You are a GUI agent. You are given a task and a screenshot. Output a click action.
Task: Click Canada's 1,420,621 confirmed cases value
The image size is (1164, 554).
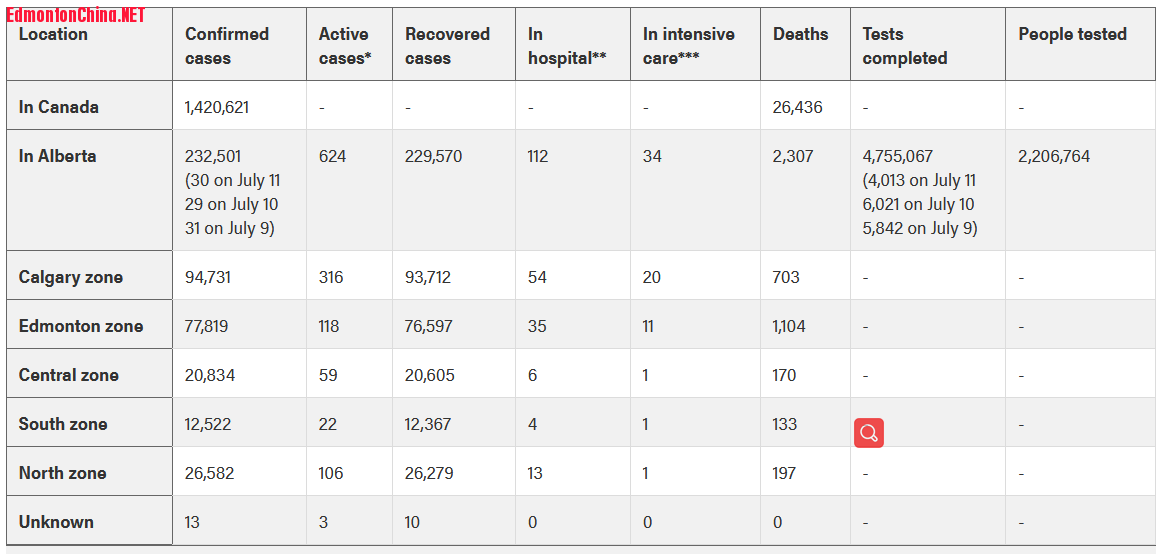(217, 107)
